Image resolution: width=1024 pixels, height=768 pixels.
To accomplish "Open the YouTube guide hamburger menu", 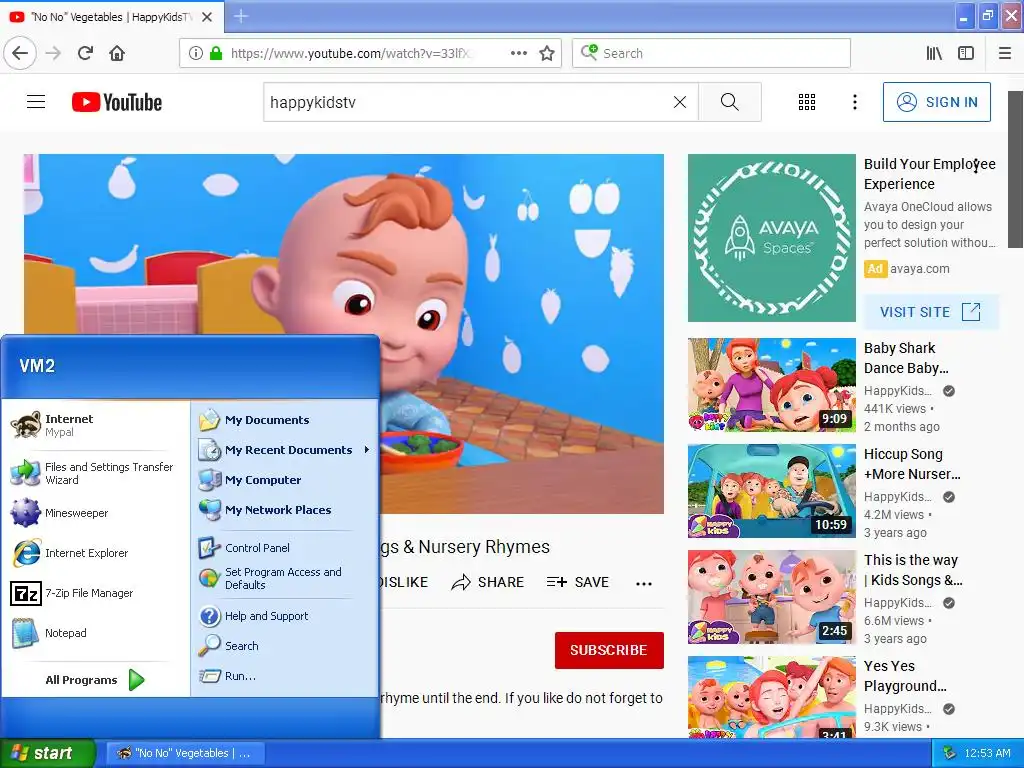I will coord(36,102).
